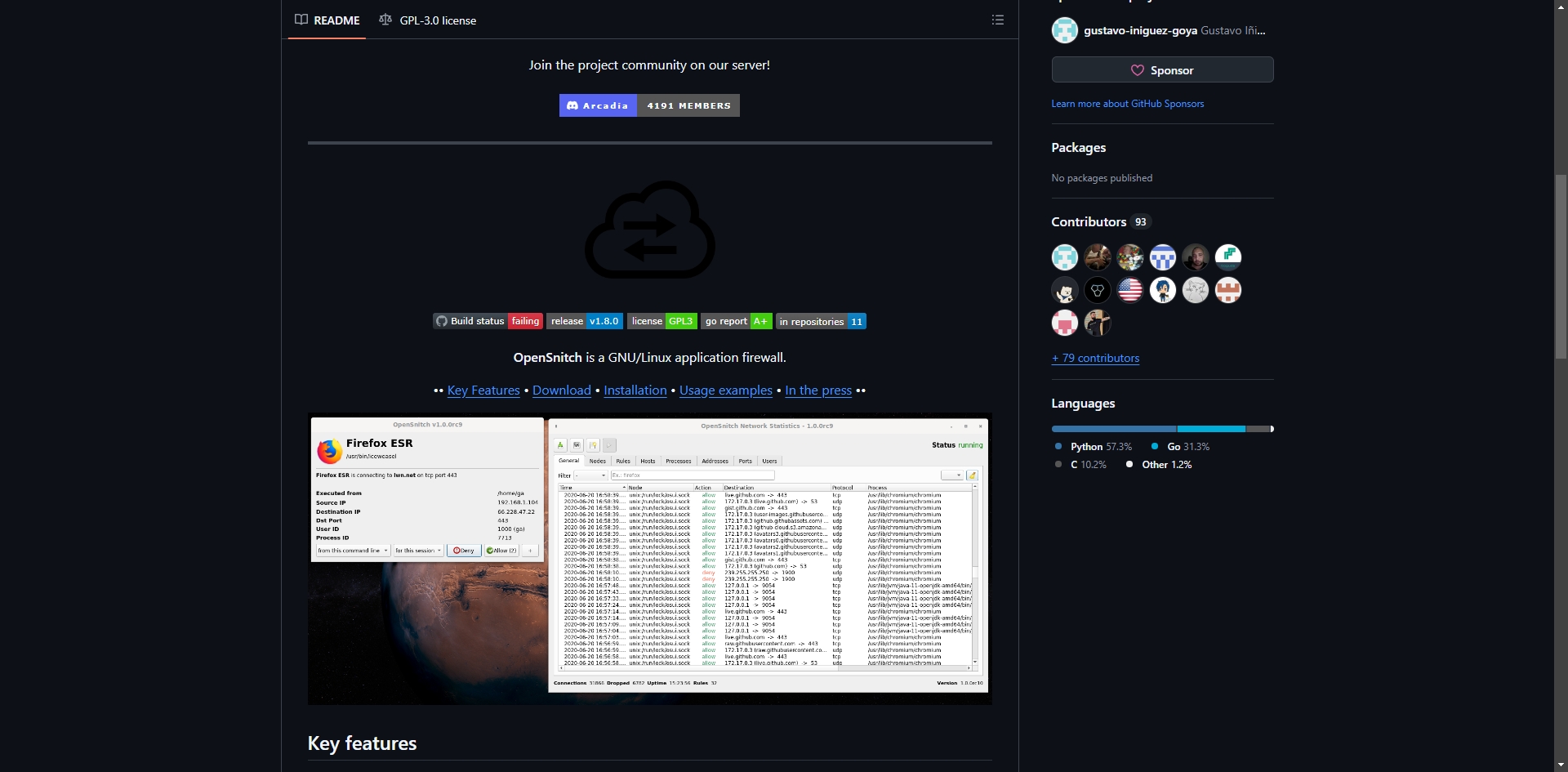Click the cartoon bear contributor avatar
The image size is (1568, 772).
coord(1065,290)
